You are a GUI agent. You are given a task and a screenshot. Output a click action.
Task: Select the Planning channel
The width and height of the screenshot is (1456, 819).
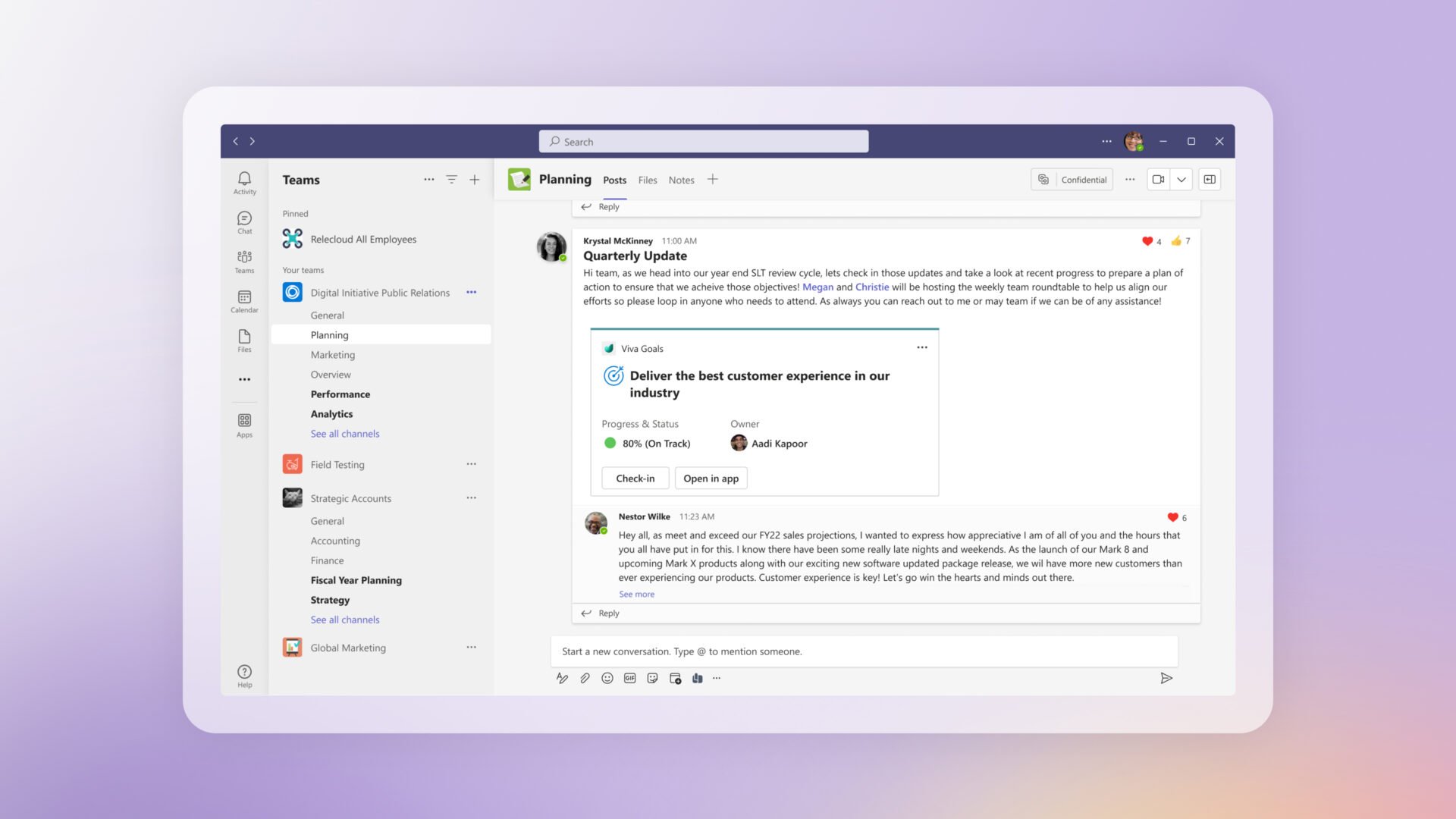point(381,334)
